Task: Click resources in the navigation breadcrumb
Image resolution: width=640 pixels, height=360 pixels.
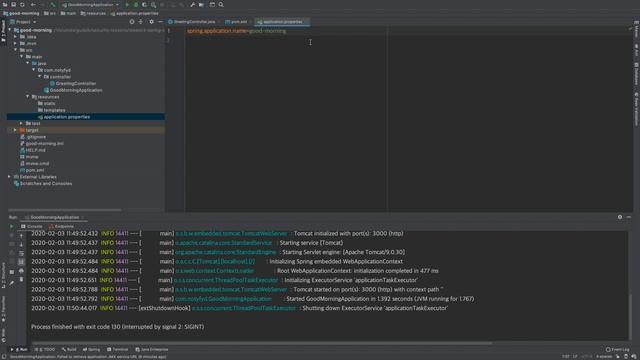Action: click(93, 13)
